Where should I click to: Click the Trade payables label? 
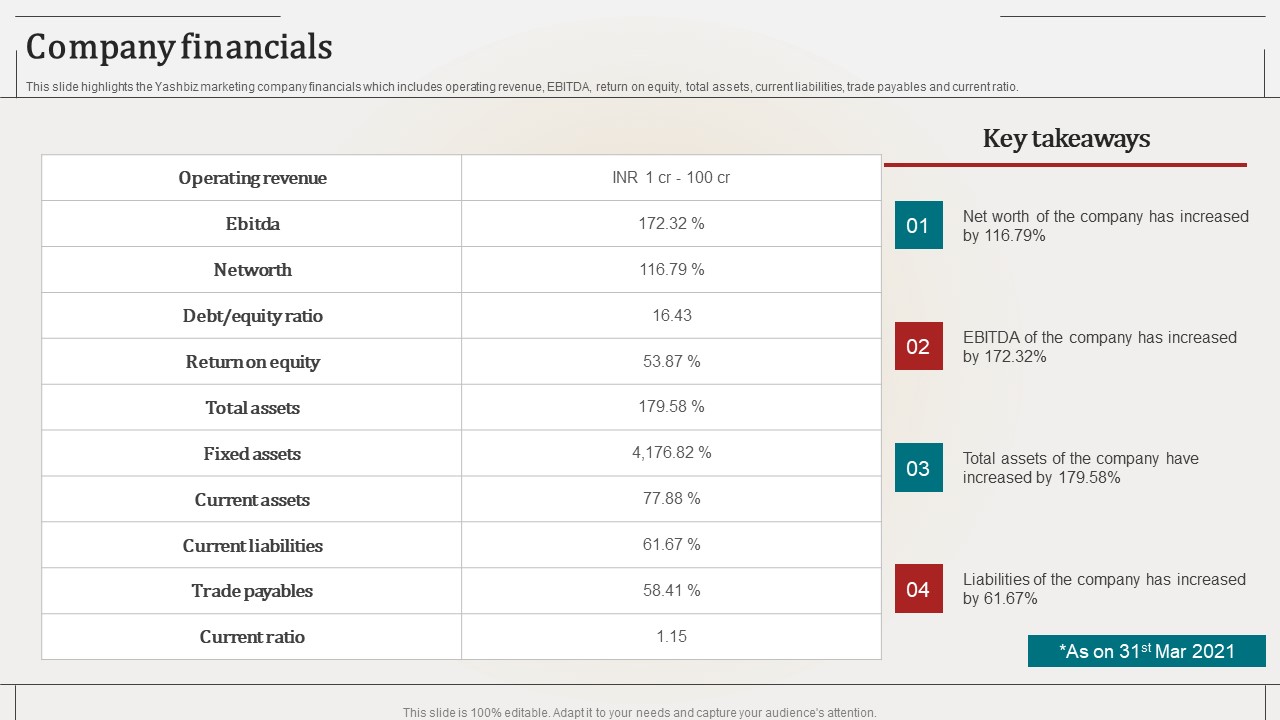252,591
